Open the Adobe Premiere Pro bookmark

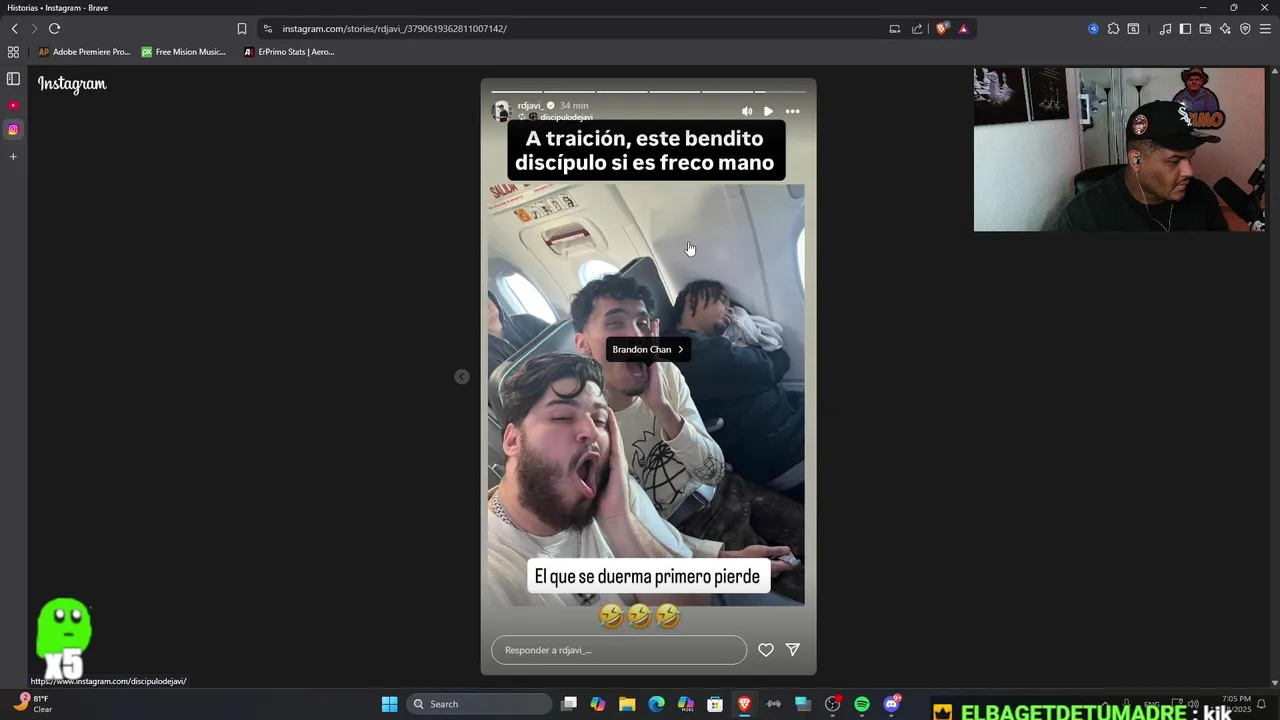pos(84,52)
